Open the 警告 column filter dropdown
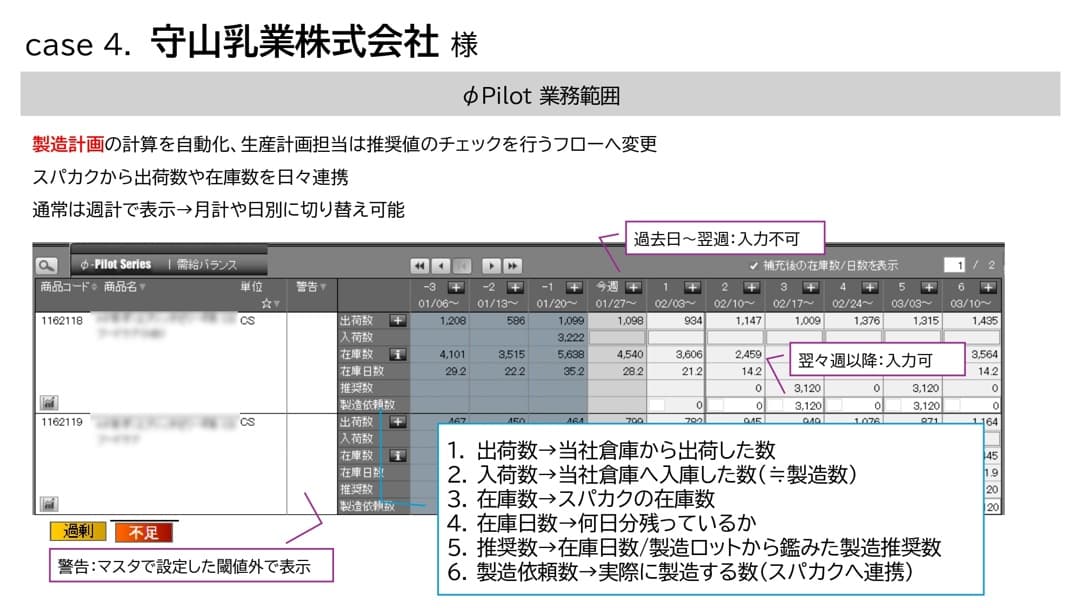The height and width of the screenshot is (608, 1081). (325, 287)
